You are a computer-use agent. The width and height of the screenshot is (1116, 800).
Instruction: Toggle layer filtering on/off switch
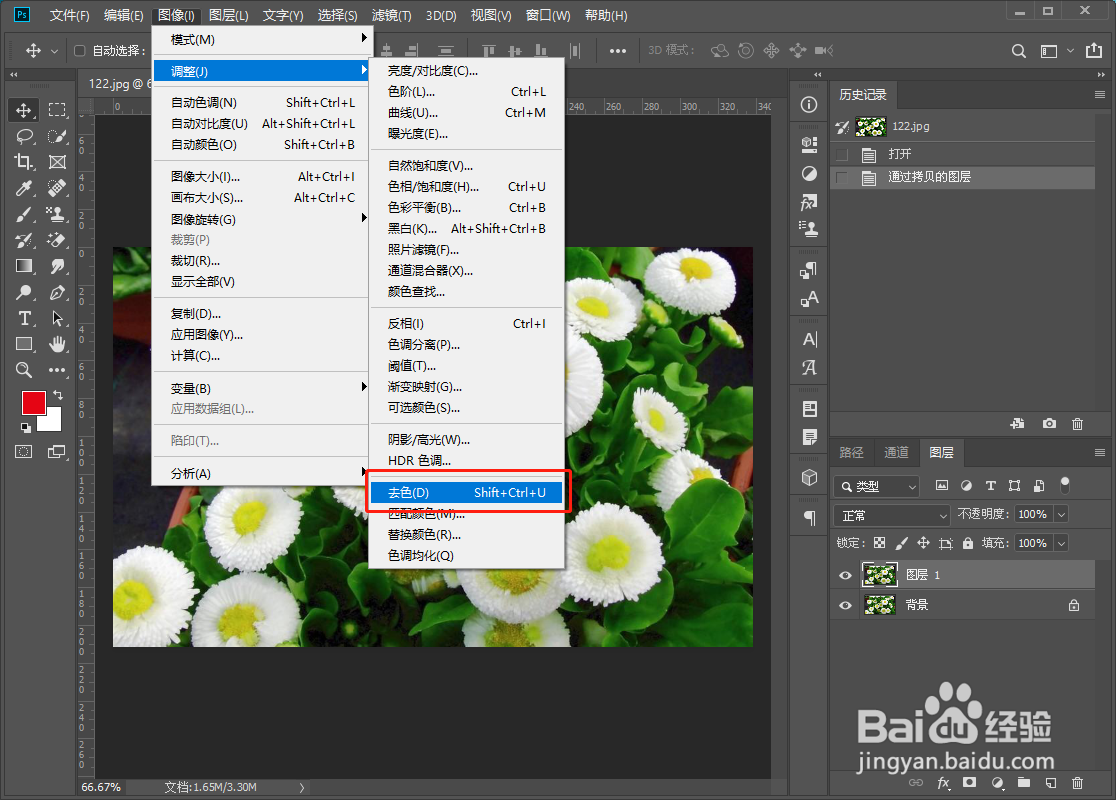[x=1065, y=485]
